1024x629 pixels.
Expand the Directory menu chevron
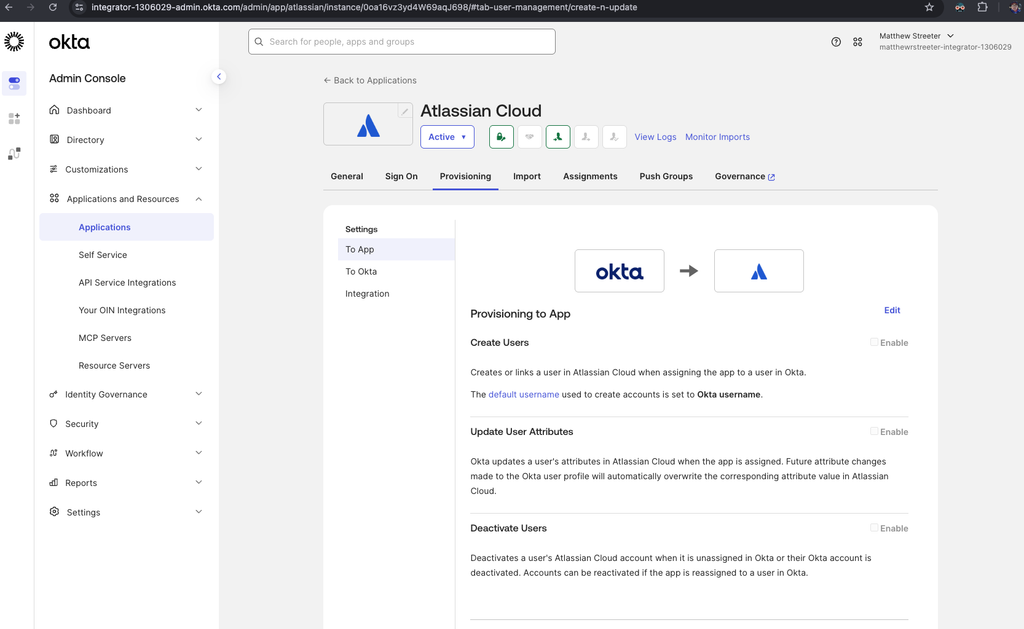199,139
